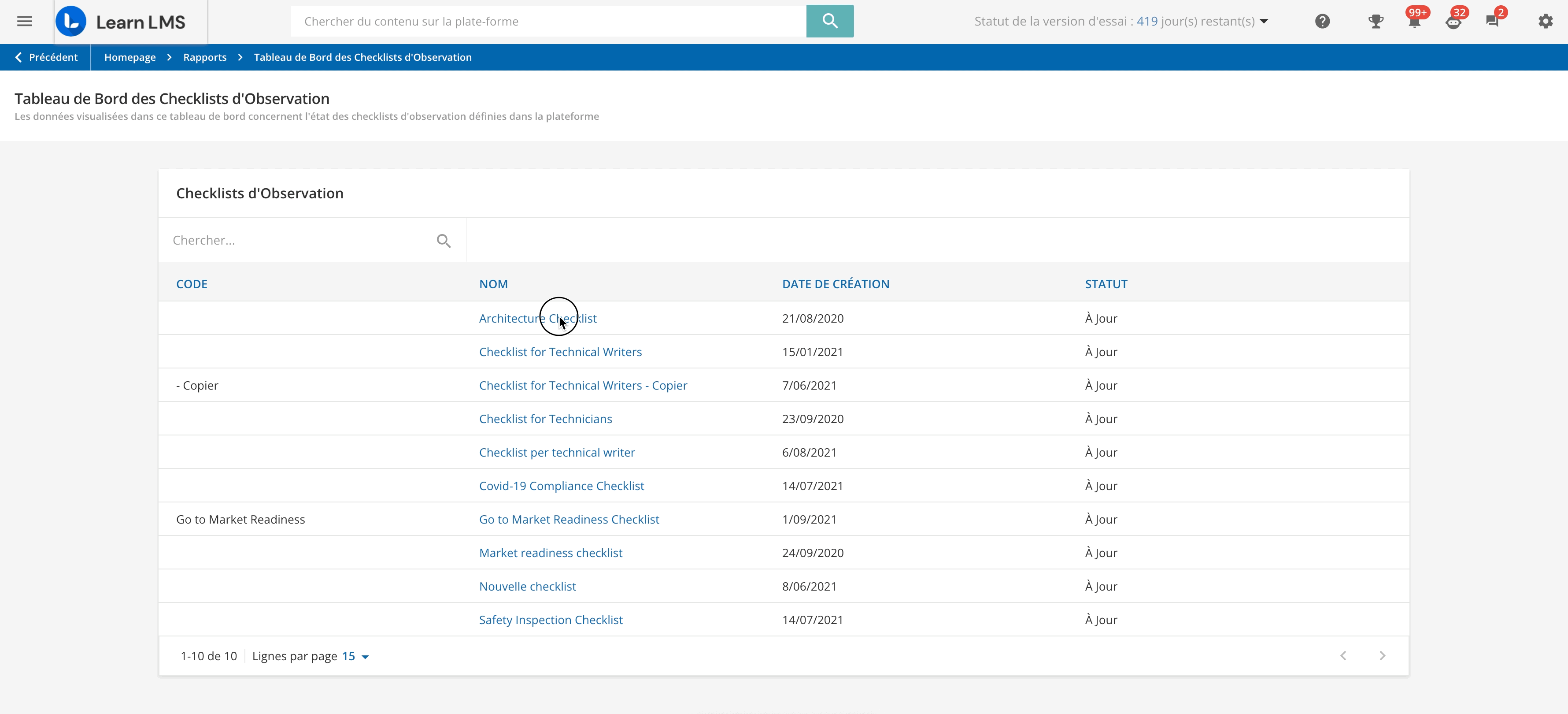
Task: Click Rapports in the breadcrumb
Action: click(x=204, y=57)
